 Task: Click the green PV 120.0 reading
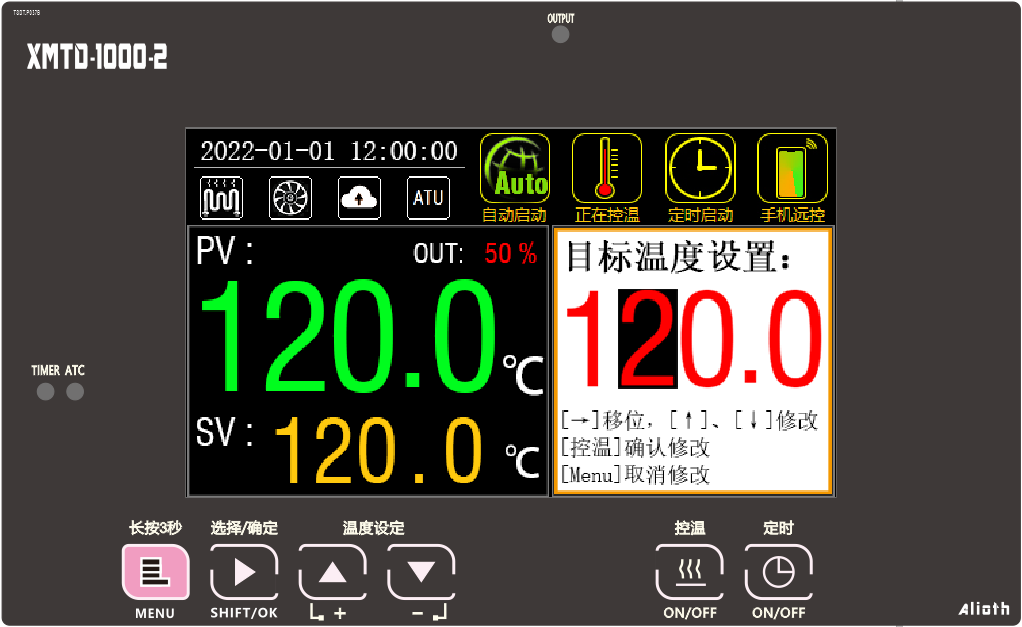point(348,336)
